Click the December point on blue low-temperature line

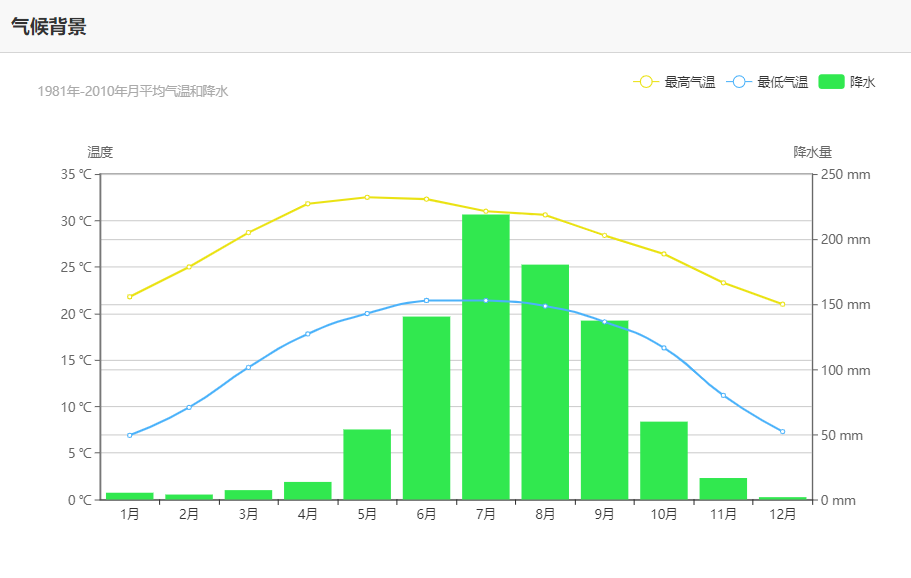(x=782, y=431)
